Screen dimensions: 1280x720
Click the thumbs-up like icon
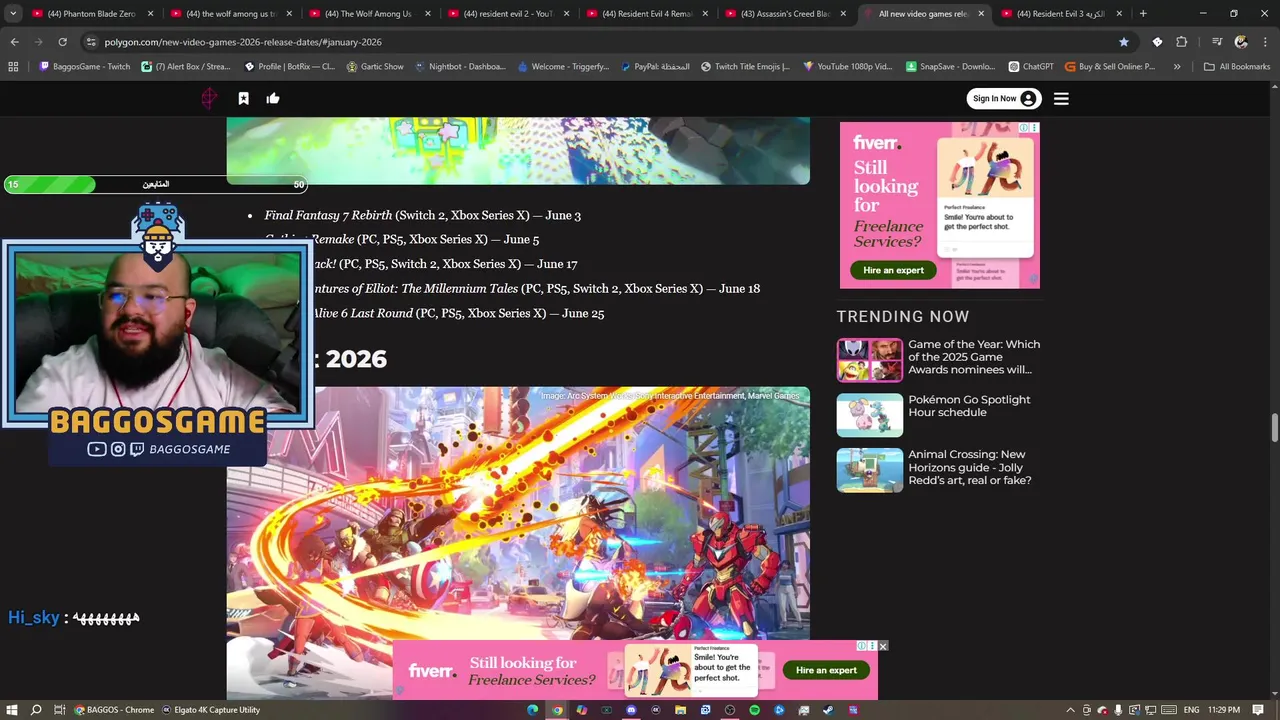[x=273, y=98]
